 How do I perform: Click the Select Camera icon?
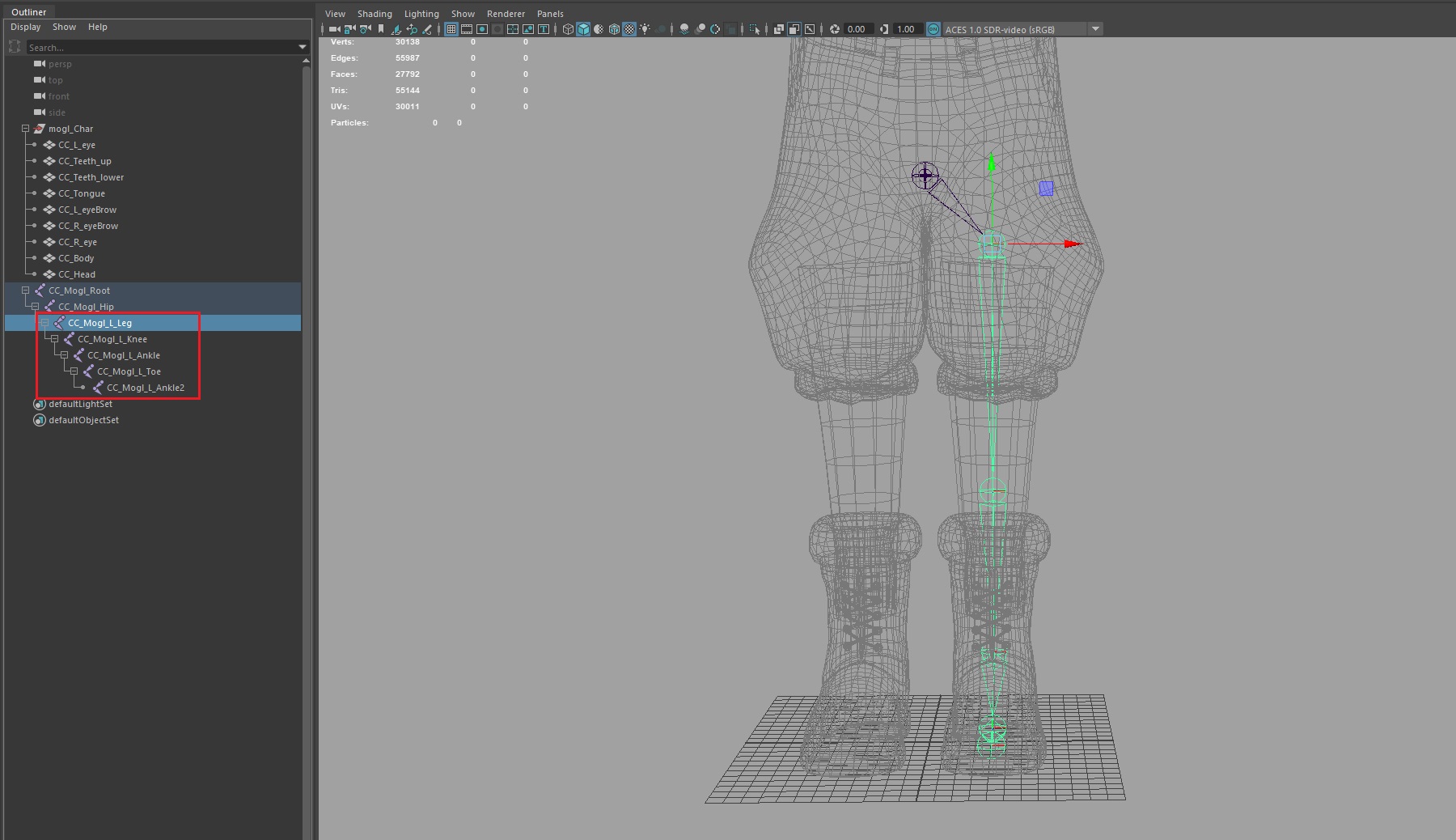[334, 29]
